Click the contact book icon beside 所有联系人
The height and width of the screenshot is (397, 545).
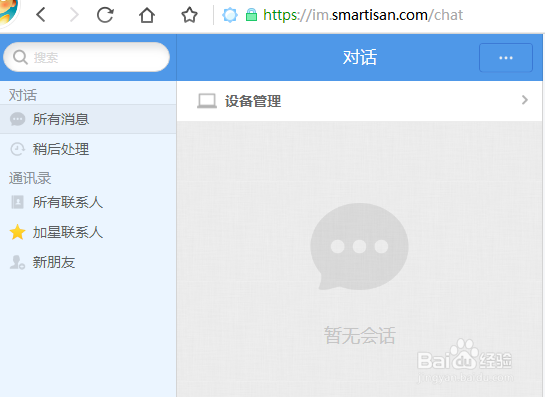(17, 202)
